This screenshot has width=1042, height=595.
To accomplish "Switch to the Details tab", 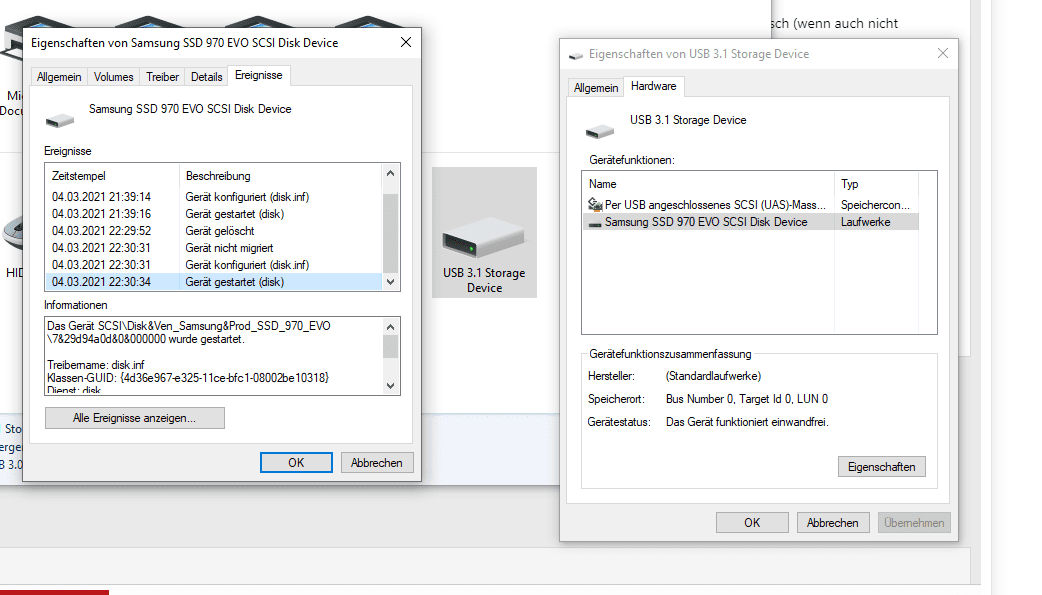I will (x=207, y=77).
